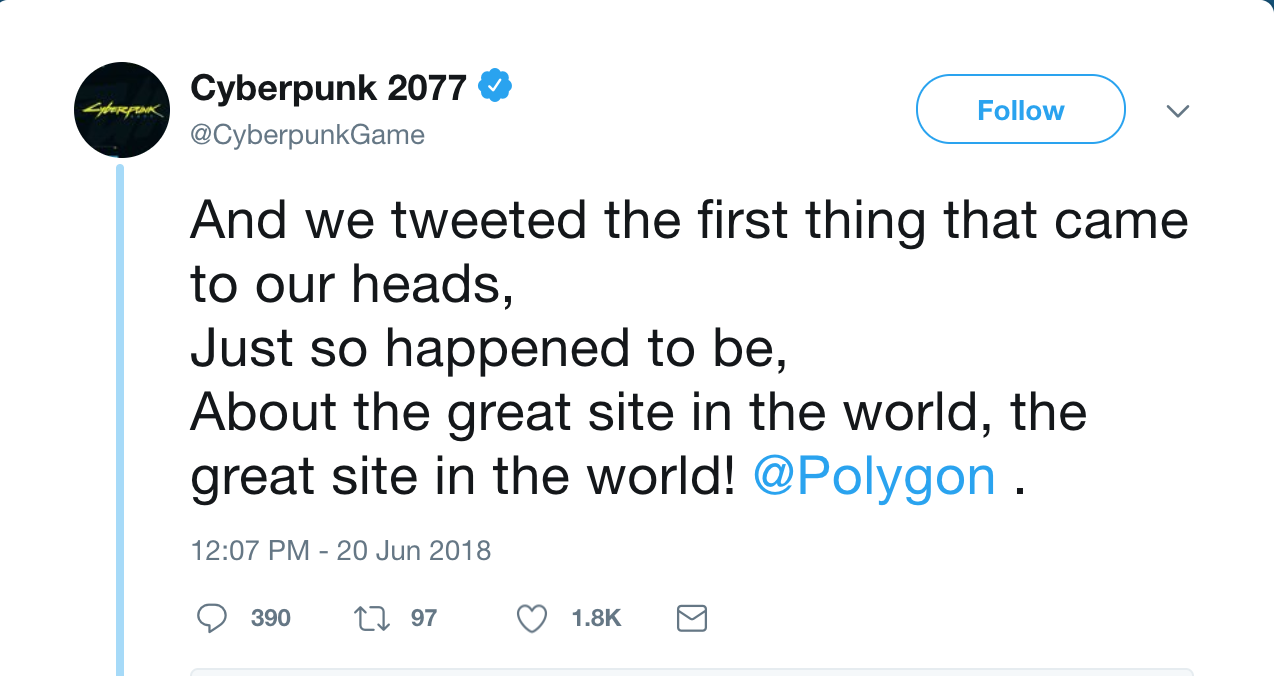Click the 12:07 PM timestamp
Image resolution: width=1274 pixels, height=676 pixels.
249,551
